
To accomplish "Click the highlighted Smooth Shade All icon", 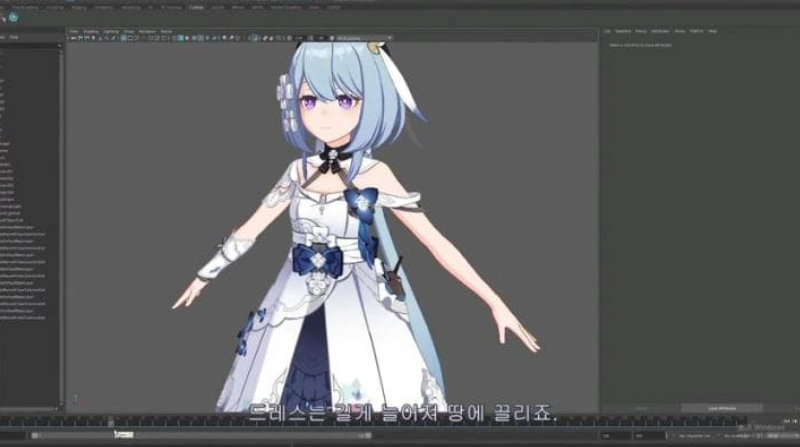I will click(181, 38).
